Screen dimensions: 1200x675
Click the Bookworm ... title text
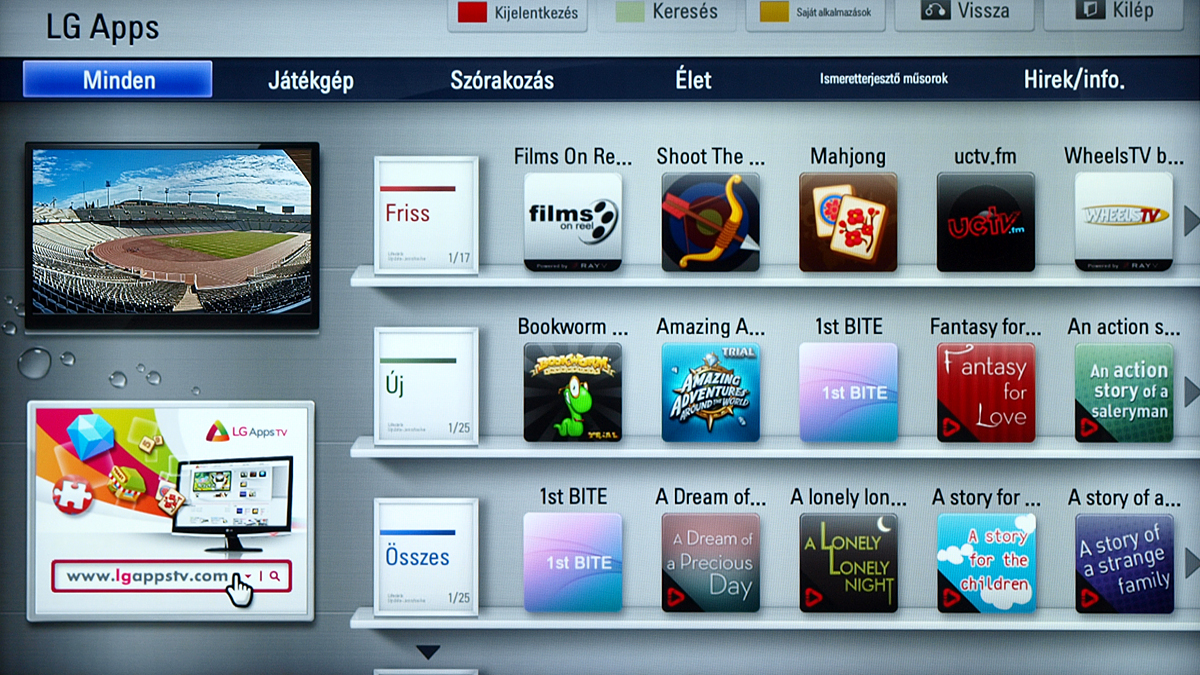(x=573, y=327)
